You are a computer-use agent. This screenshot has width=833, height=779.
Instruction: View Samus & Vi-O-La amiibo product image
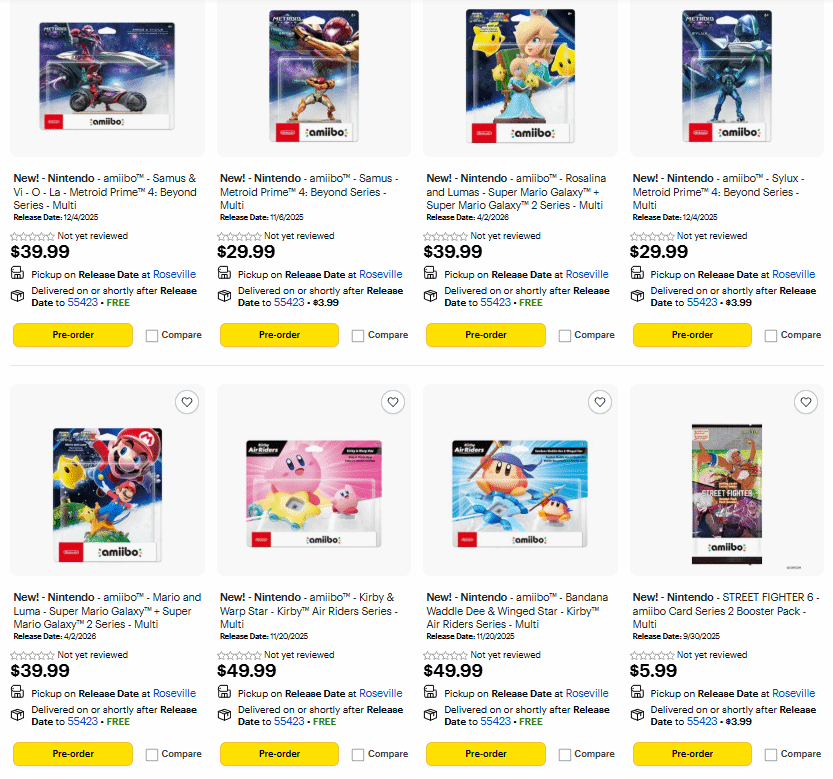tap(107, 75)
